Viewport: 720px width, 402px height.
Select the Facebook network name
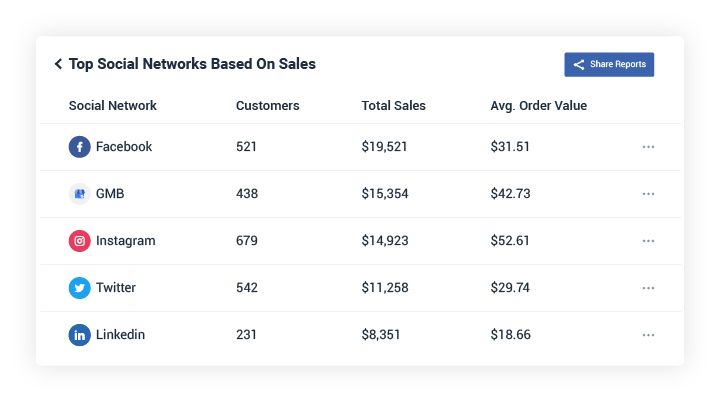click(124, 147)
